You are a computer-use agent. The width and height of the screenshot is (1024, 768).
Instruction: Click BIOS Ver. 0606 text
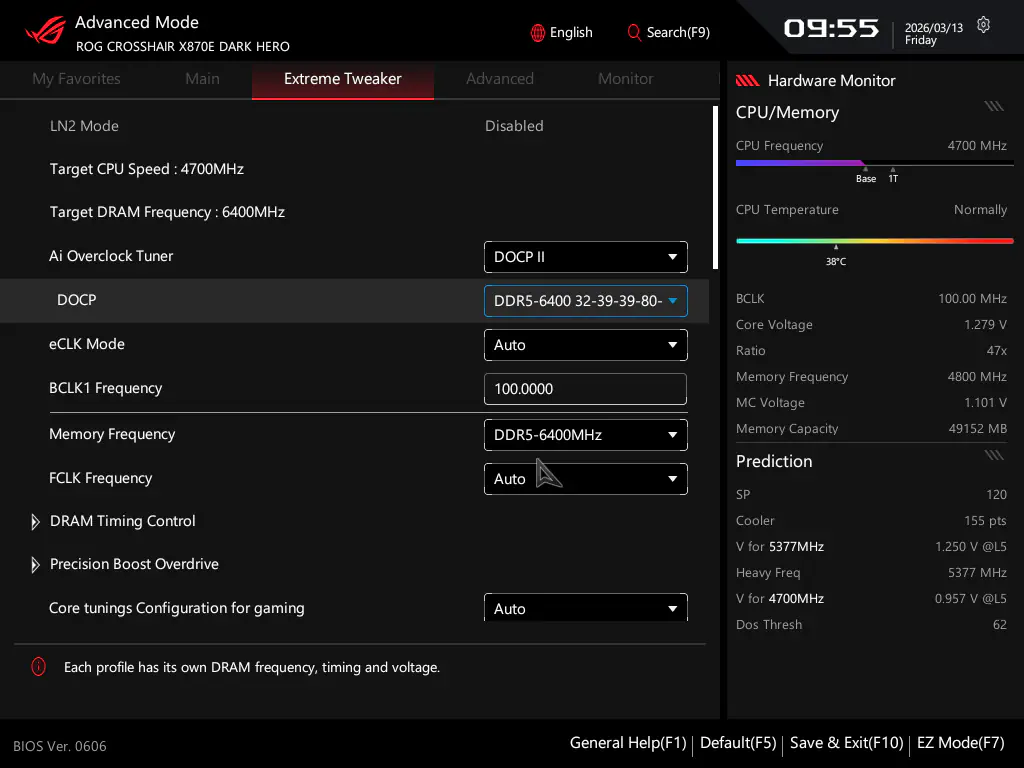coord(59,746)
